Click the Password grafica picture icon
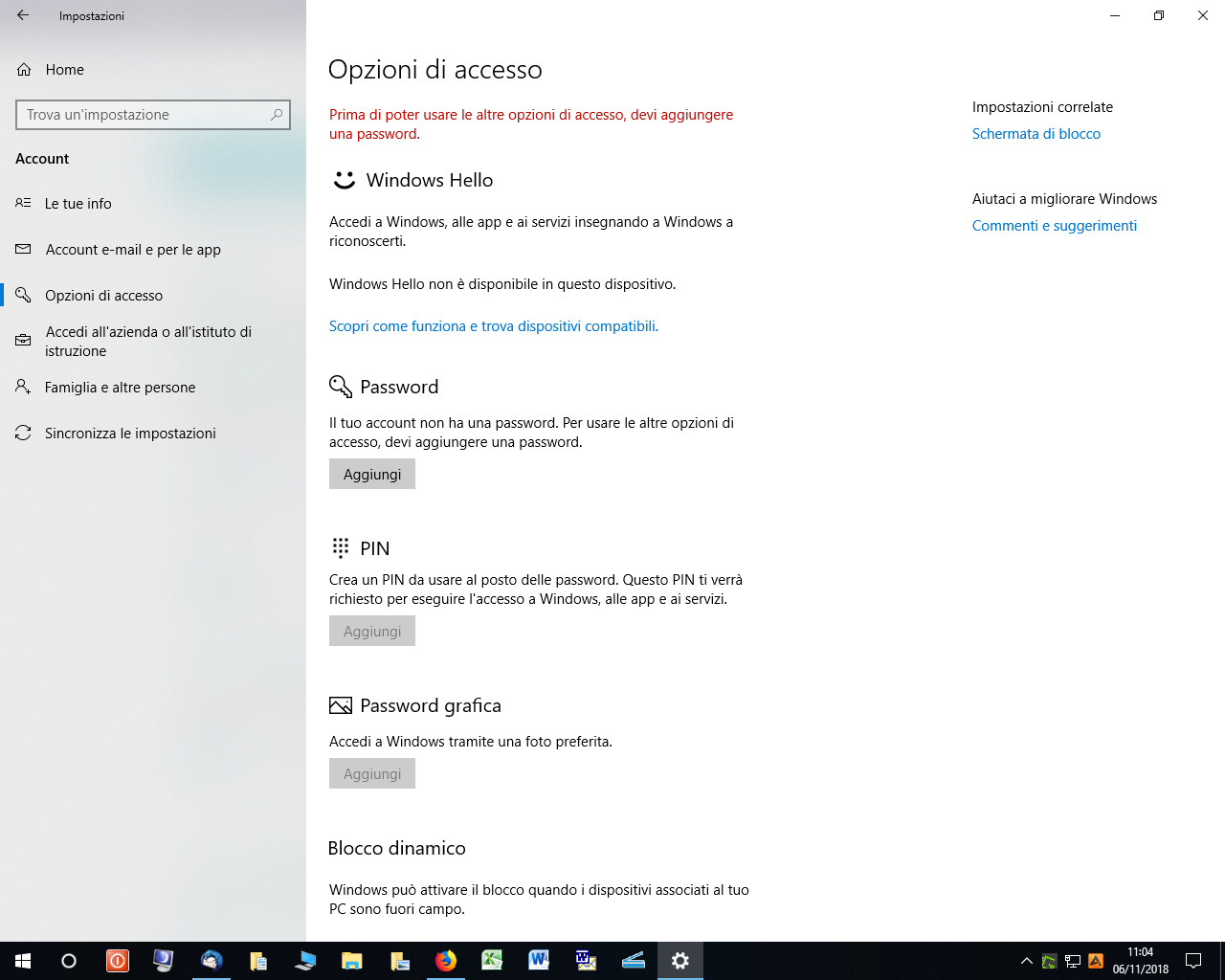Viewport: 1225px width, 980px height. point(341,705)
